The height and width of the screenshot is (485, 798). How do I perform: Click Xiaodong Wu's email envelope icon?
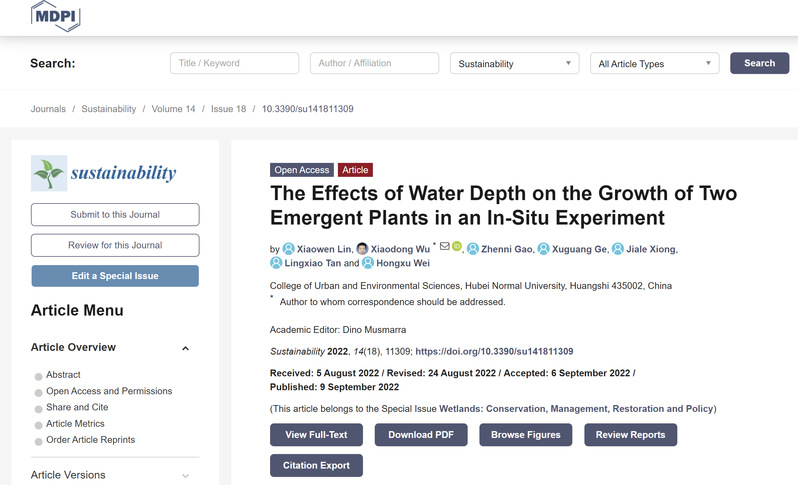pos(445,248)
